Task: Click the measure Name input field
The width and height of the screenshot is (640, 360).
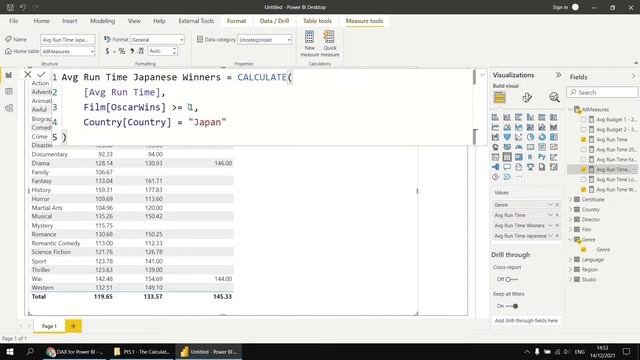Action: pyautogui.click(x=68, y=40)
